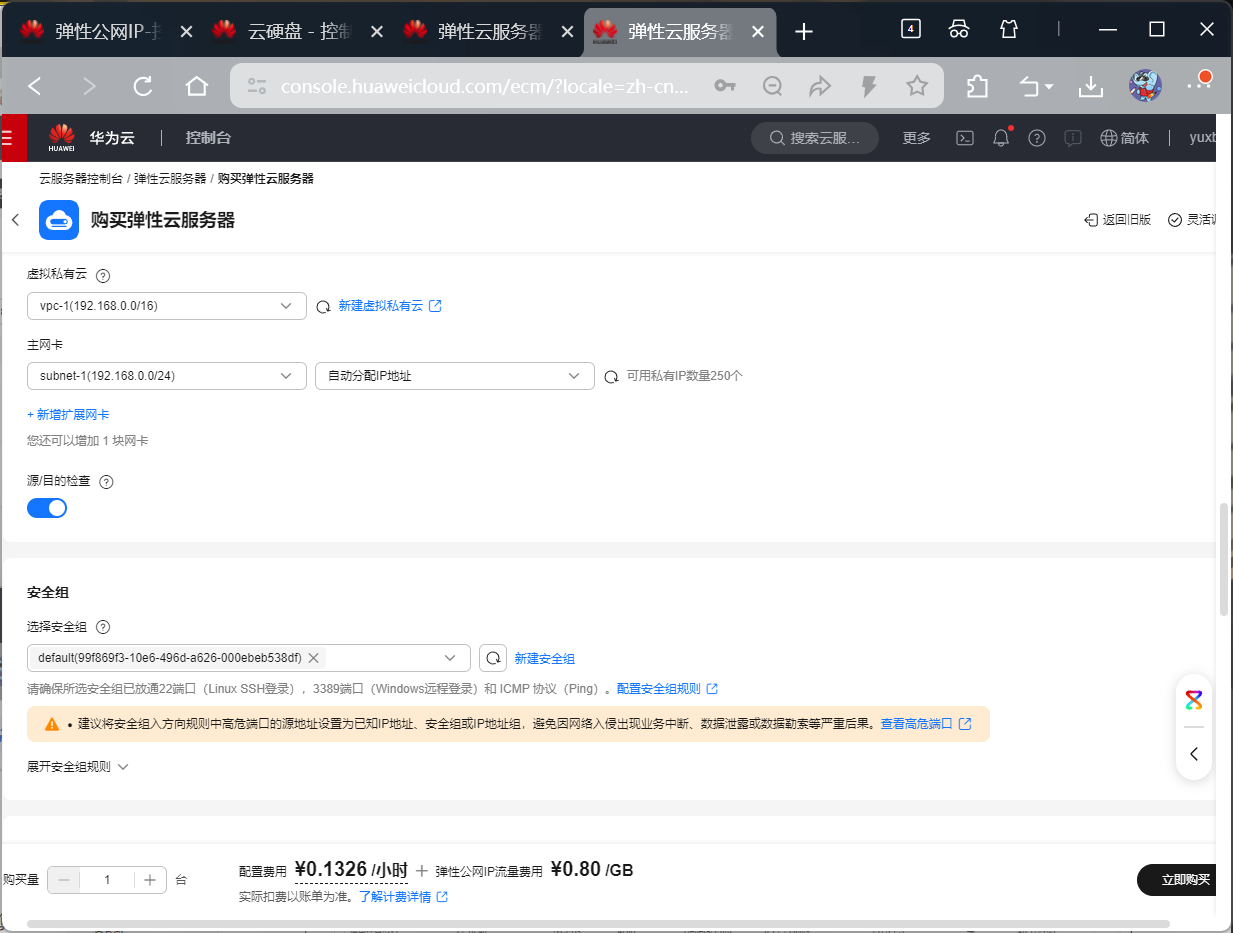The height and width of the screenshot is (933, 1233).
Task: Open the browser extensions puzzle icon
Action: [978, 87]
